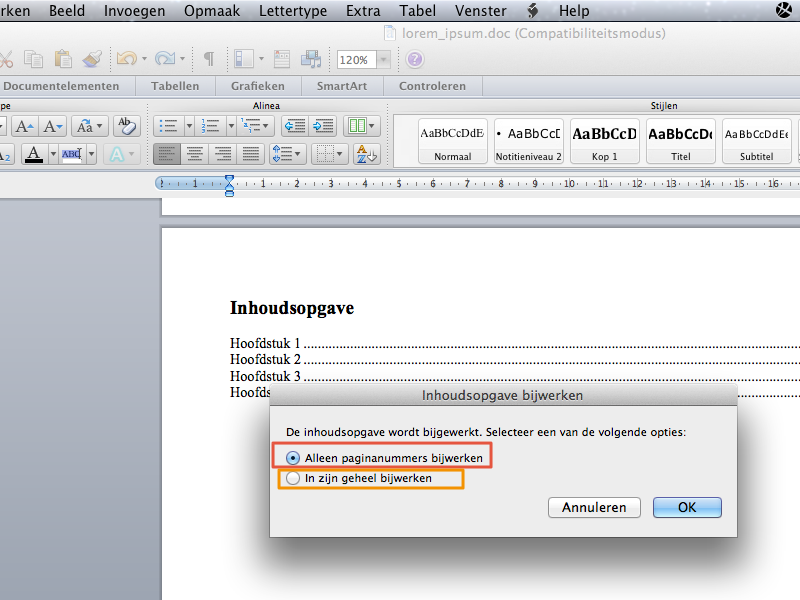This screenshot has width=800, height=600.
Task: Align text to the right
Action: [x=223, y=154]
